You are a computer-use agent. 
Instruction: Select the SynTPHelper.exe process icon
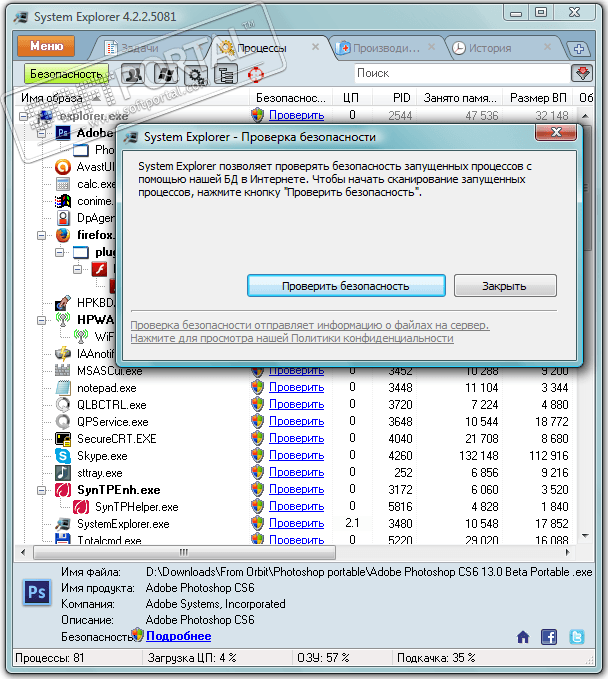tap(81, 507)
